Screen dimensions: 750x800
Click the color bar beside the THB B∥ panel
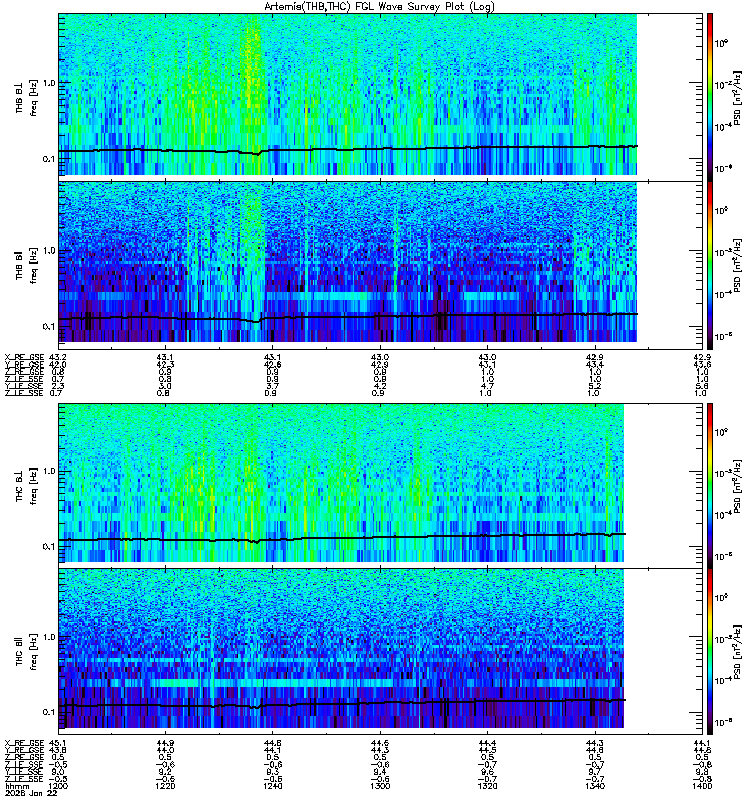(x=710, y=265)
